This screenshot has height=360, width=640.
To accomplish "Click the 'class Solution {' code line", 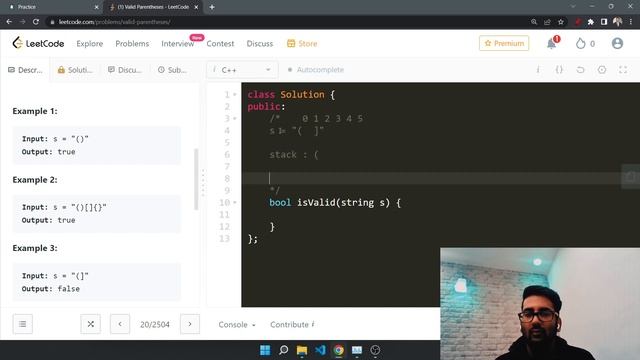I will (x=291, y=95).
